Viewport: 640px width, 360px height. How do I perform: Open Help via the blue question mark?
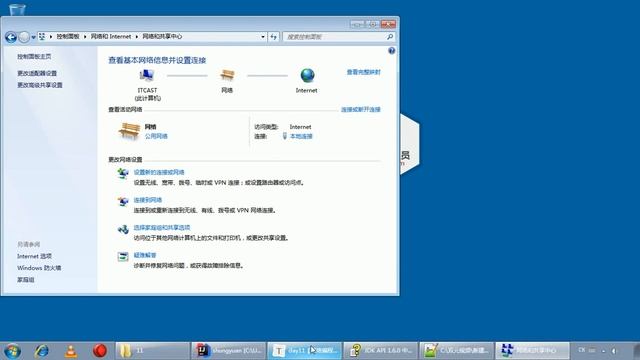tap(391, 51)
